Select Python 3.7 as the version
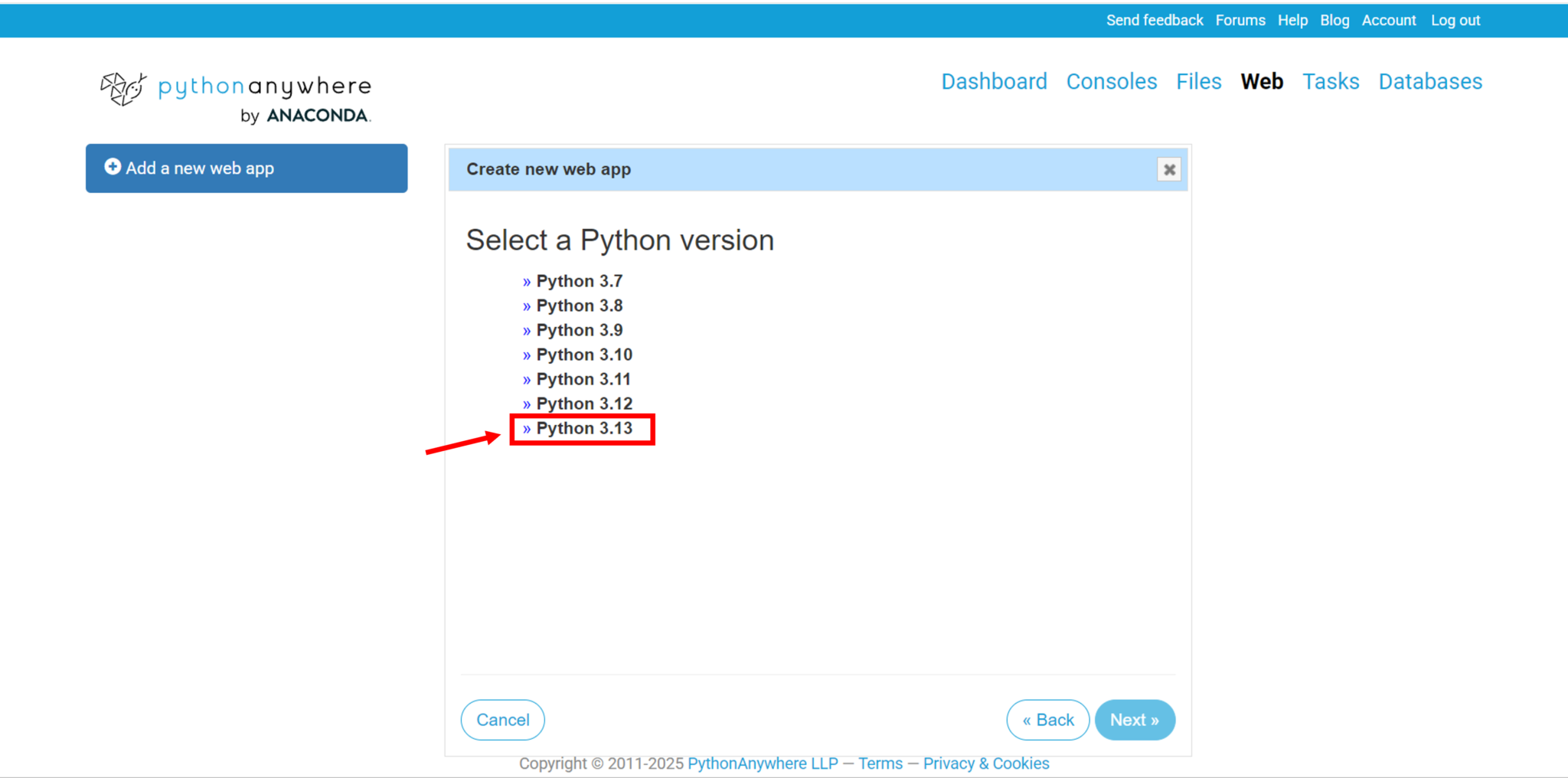Viewport: 1568px width, 778px height. point(579,281)
